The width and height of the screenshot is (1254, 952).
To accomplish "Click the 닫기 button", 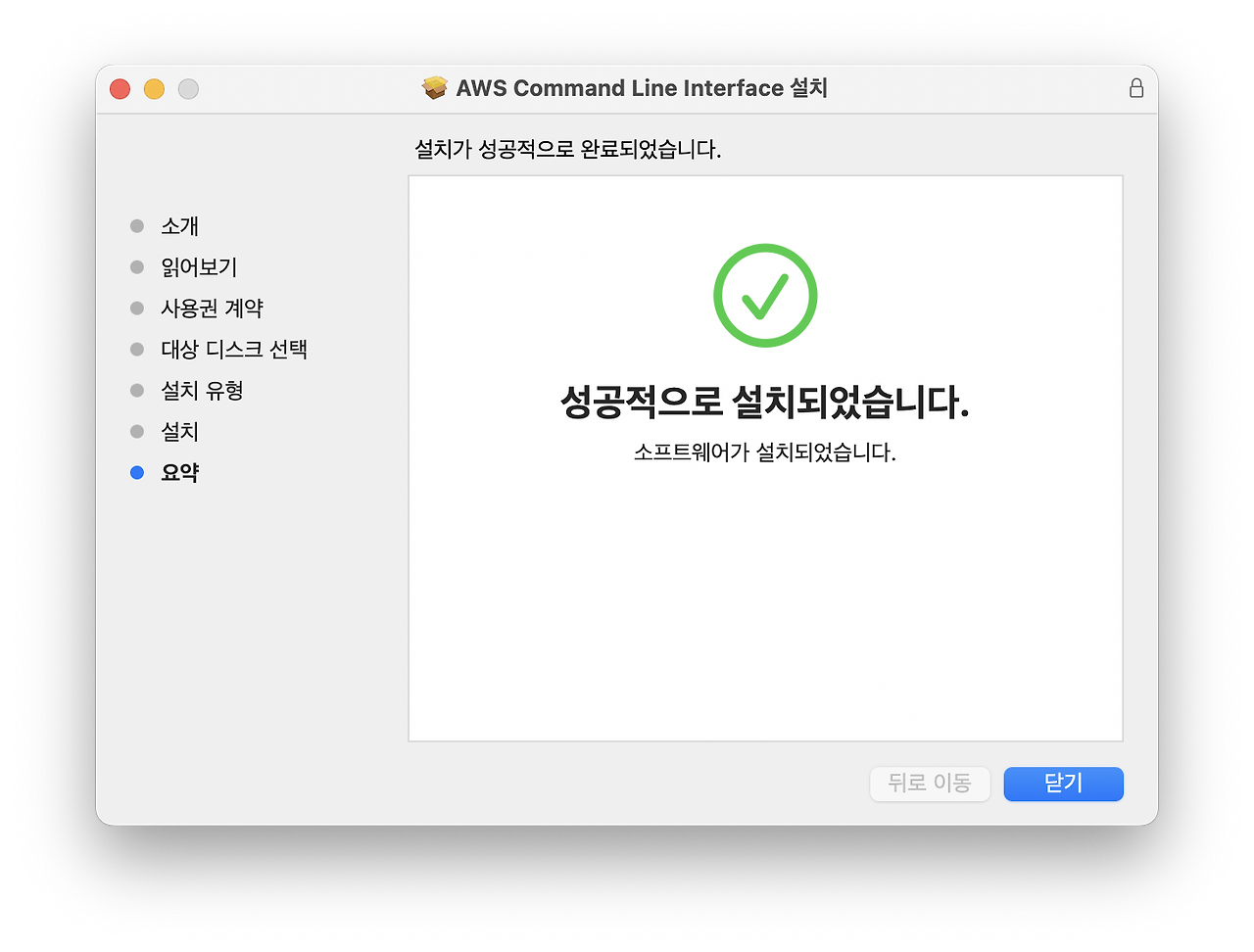I will click(1063, 784).
